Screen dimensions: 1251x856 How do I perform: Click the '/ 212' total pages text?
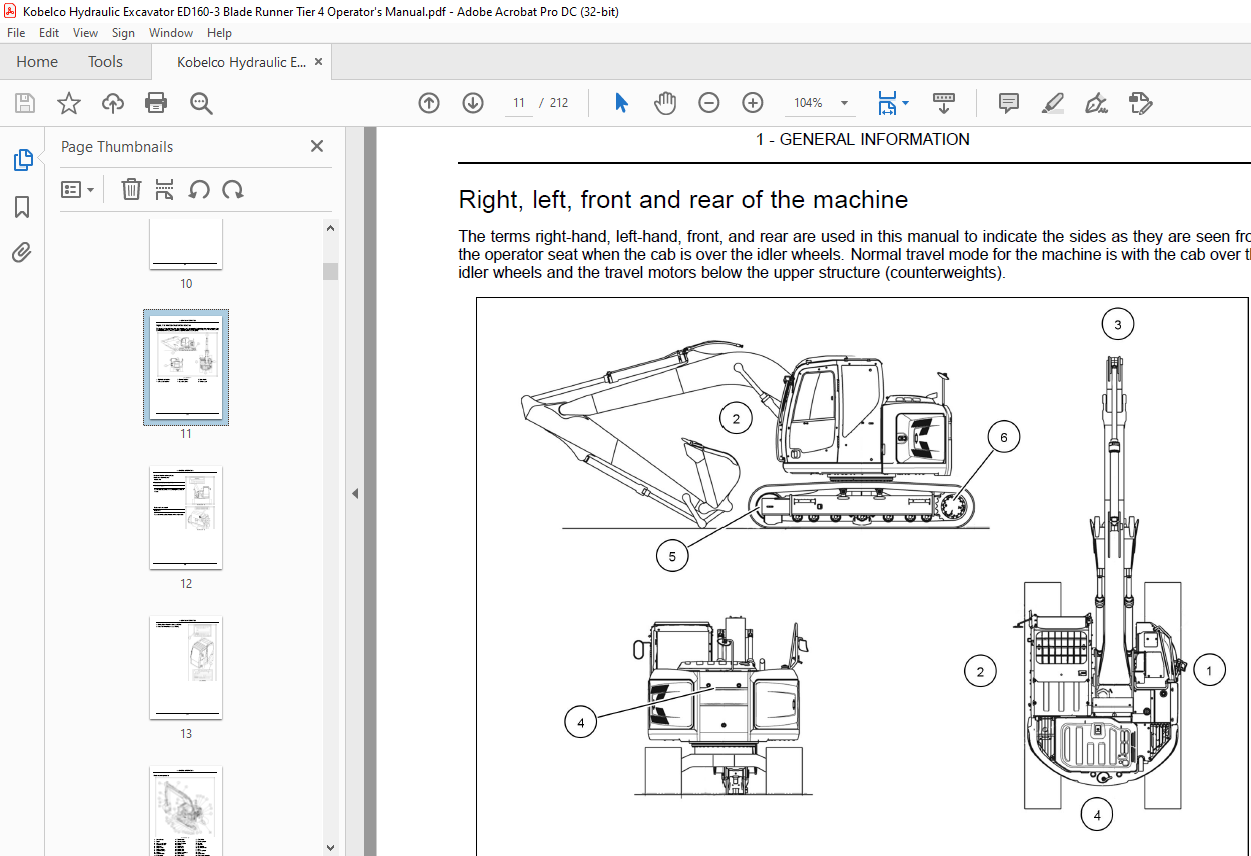(x=553, y=103)
